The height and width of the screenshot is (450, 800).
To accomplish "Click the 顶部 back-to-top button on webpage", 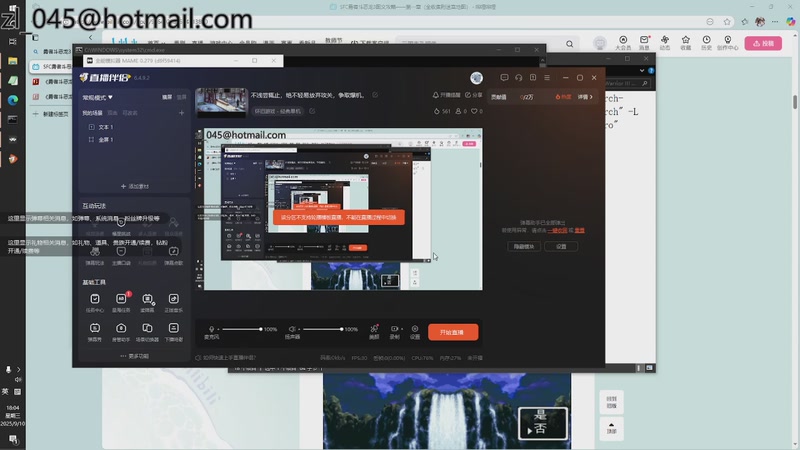I will tap(612, 428).
